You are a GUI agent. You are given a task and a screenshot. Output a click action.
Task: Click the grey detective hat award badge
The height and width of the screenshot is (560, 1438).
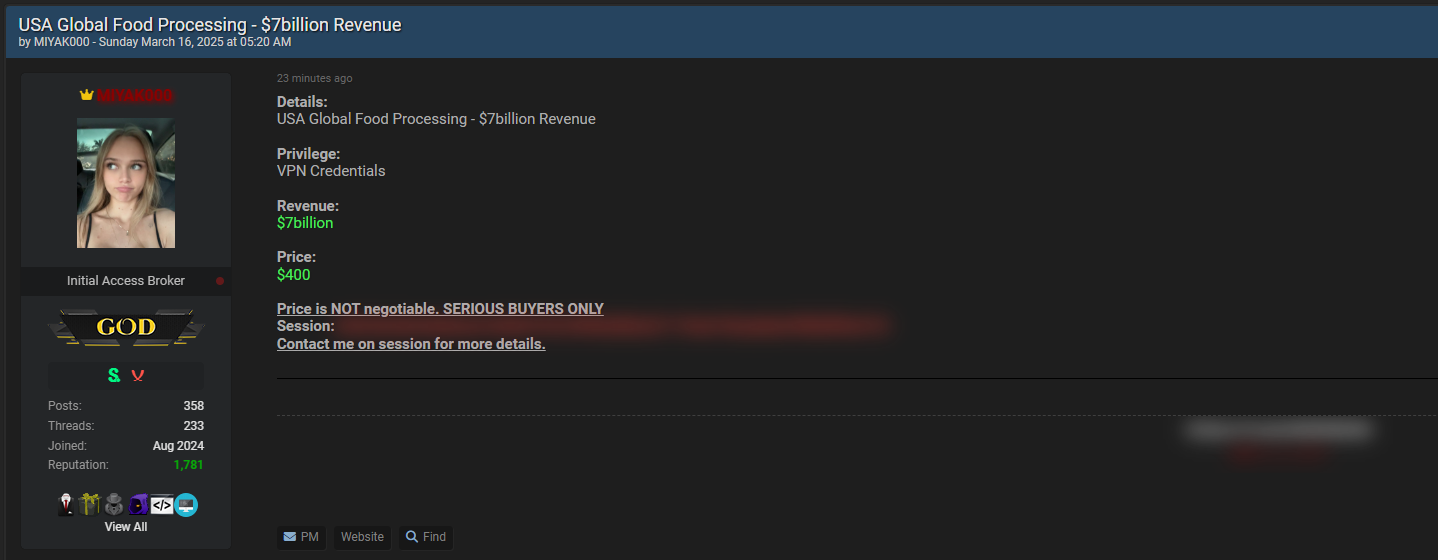[x=114, y=505]
